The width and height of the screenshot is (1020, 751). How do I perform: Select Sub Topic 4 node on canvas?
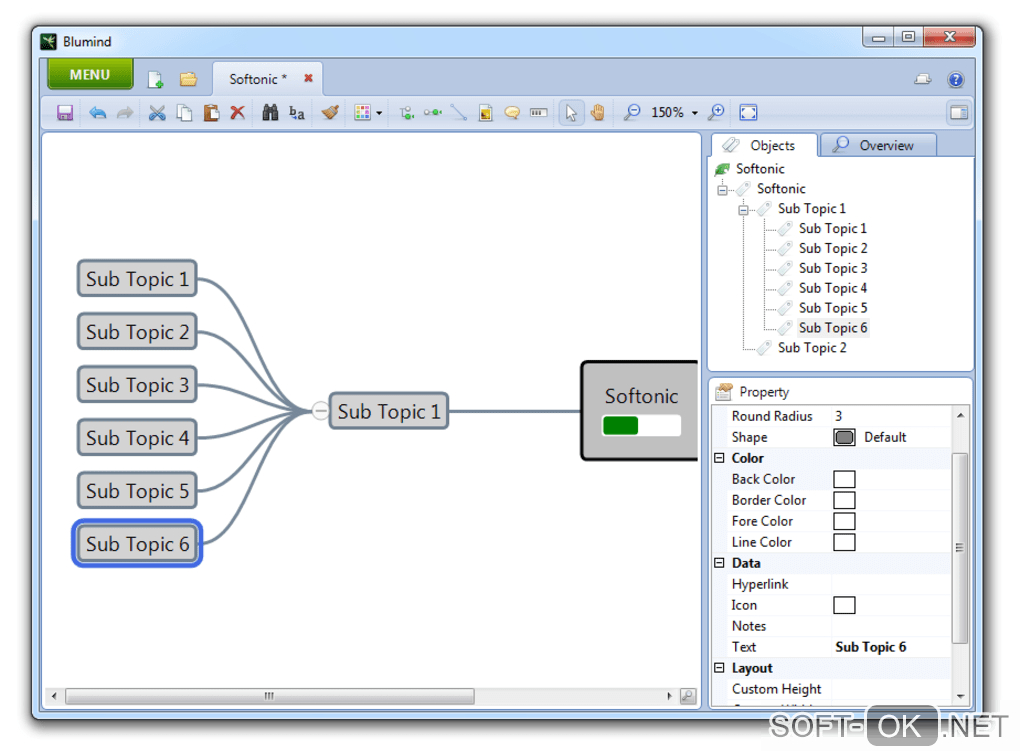(137, 438)
